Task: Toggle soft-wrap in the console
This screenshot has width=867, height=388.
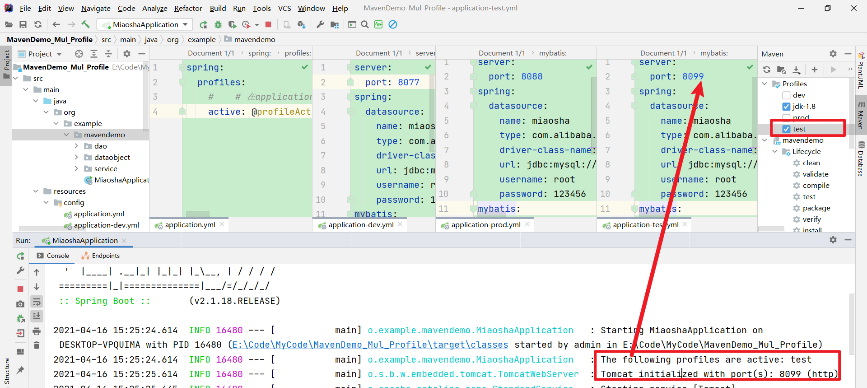Action: (x=36, y=301)
